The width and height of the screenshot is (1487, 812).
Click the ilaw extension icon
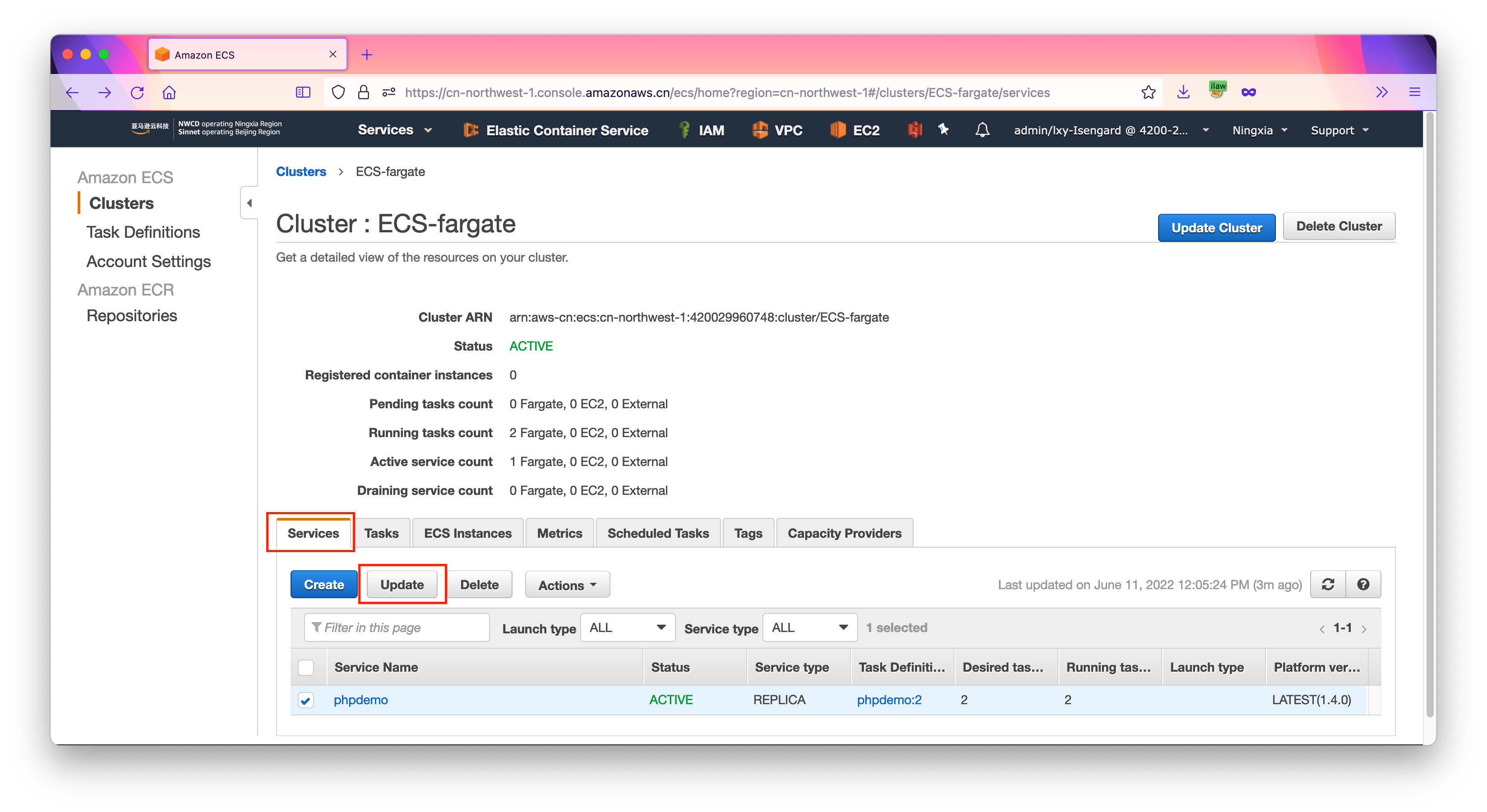(x=1217, y=91)
